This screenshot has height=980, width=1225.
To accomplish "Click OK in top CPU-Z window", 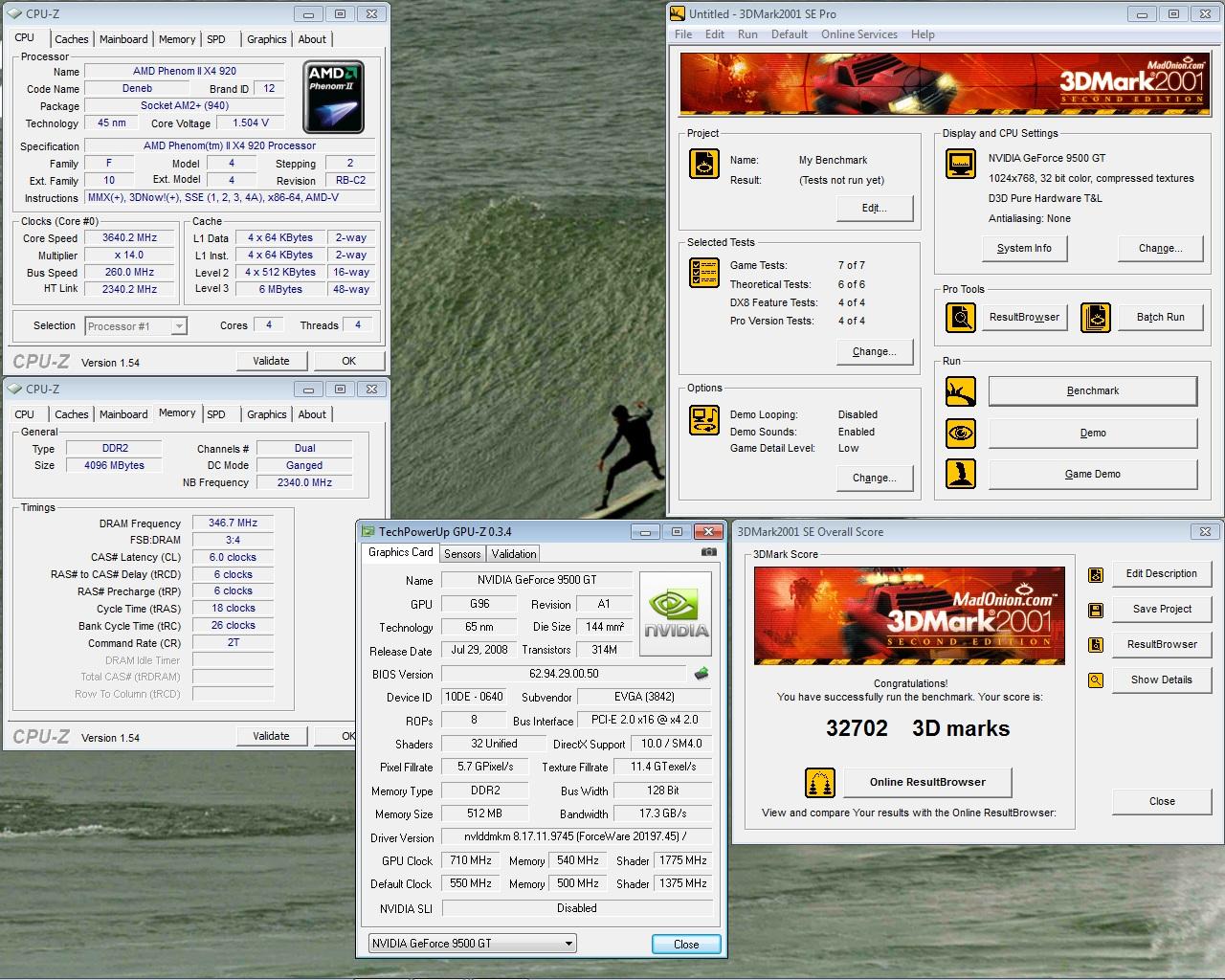I will point(348,361).
